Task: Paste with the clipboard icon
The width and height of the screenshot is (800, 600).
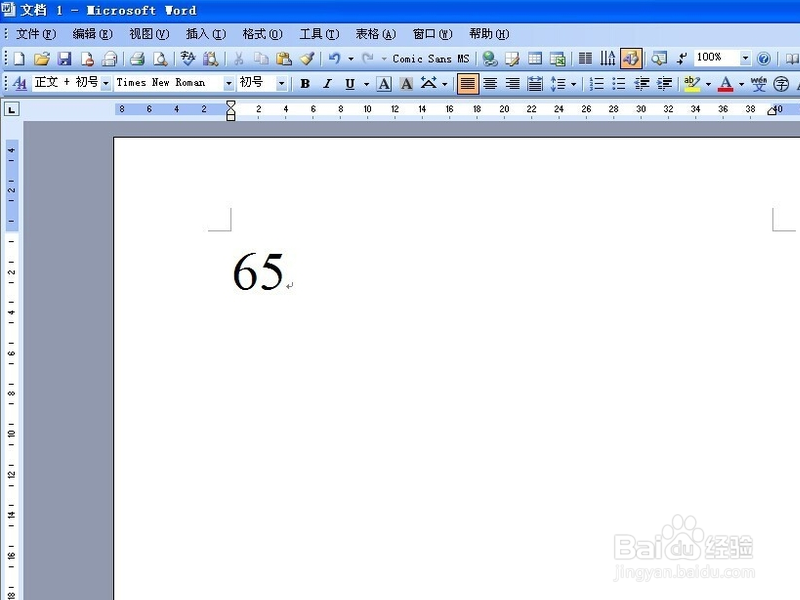Action: coord(284,59)
